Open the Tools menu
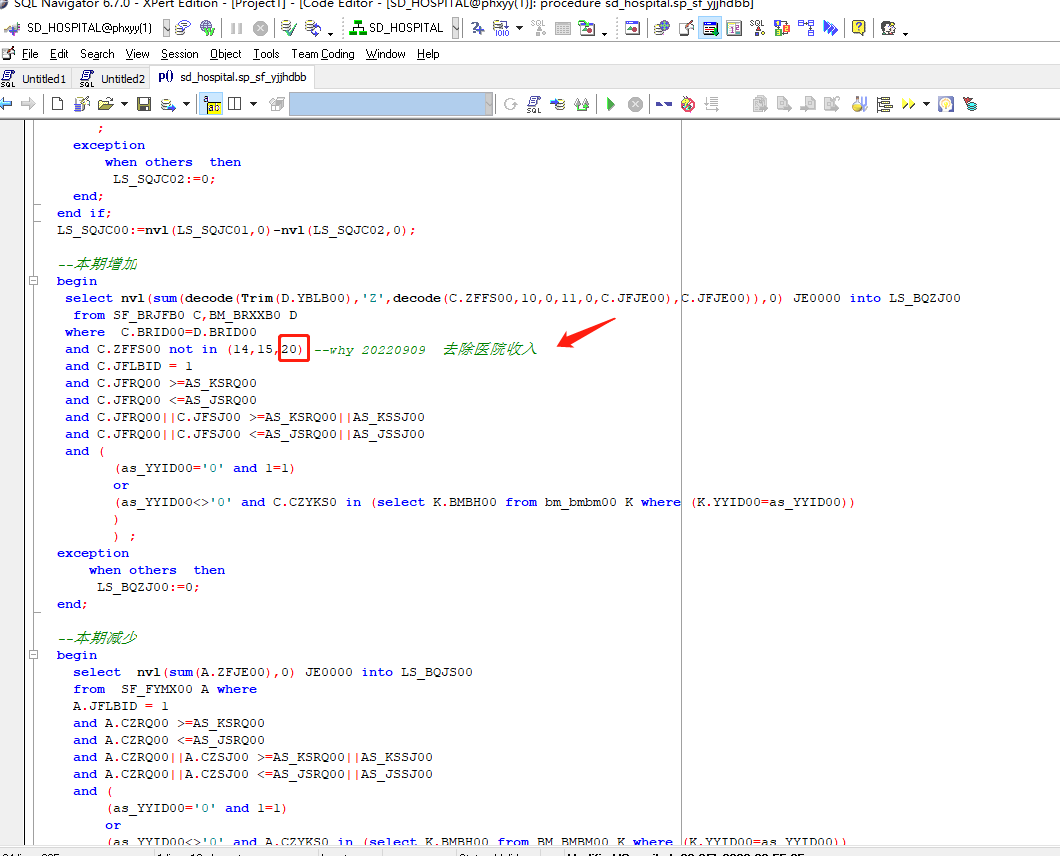 click(266, 54)
